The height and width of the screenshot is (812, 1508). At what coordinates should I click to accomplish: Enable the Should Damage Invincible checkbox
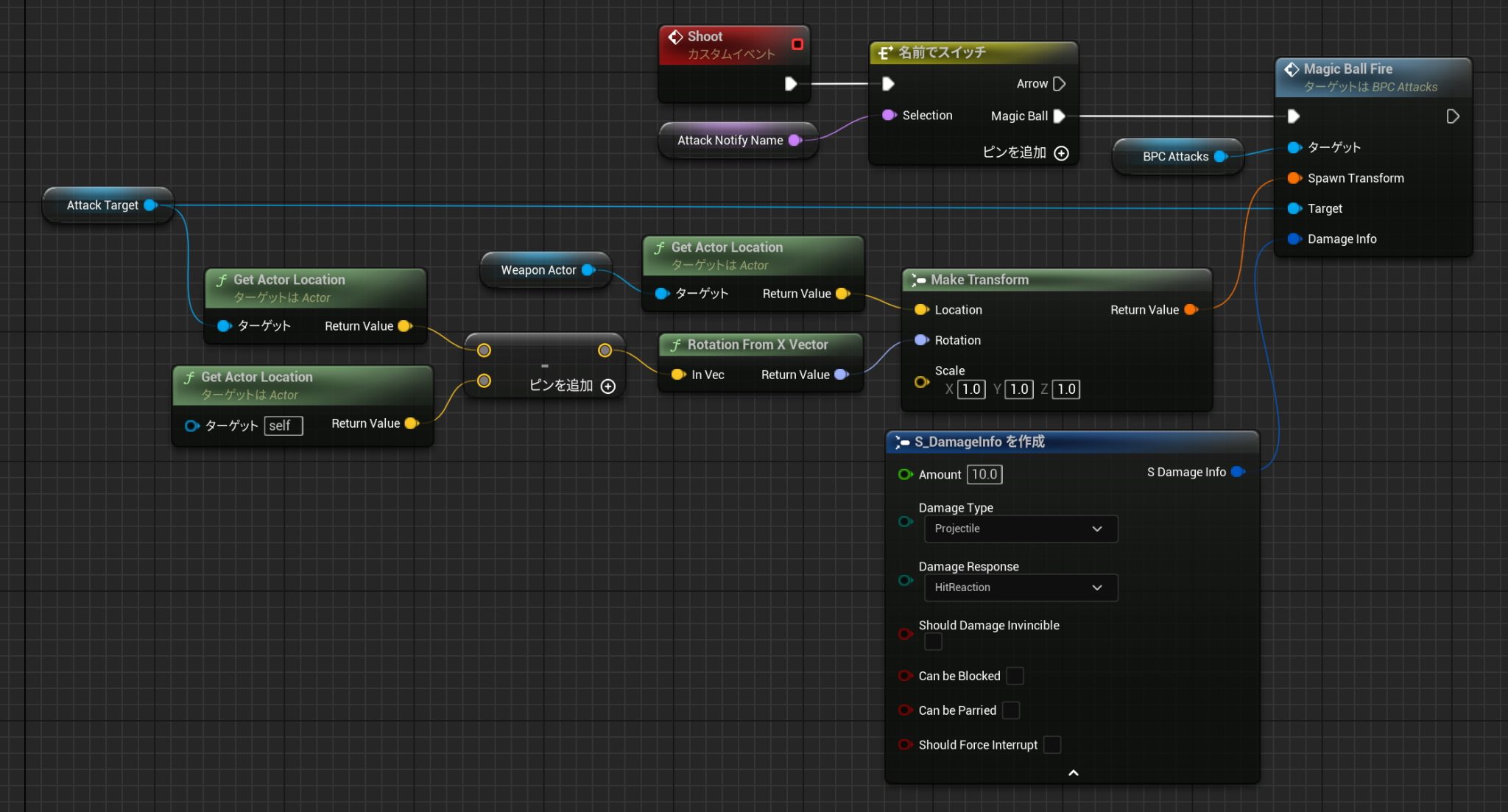pyautogui.click(x=933, y=642)
